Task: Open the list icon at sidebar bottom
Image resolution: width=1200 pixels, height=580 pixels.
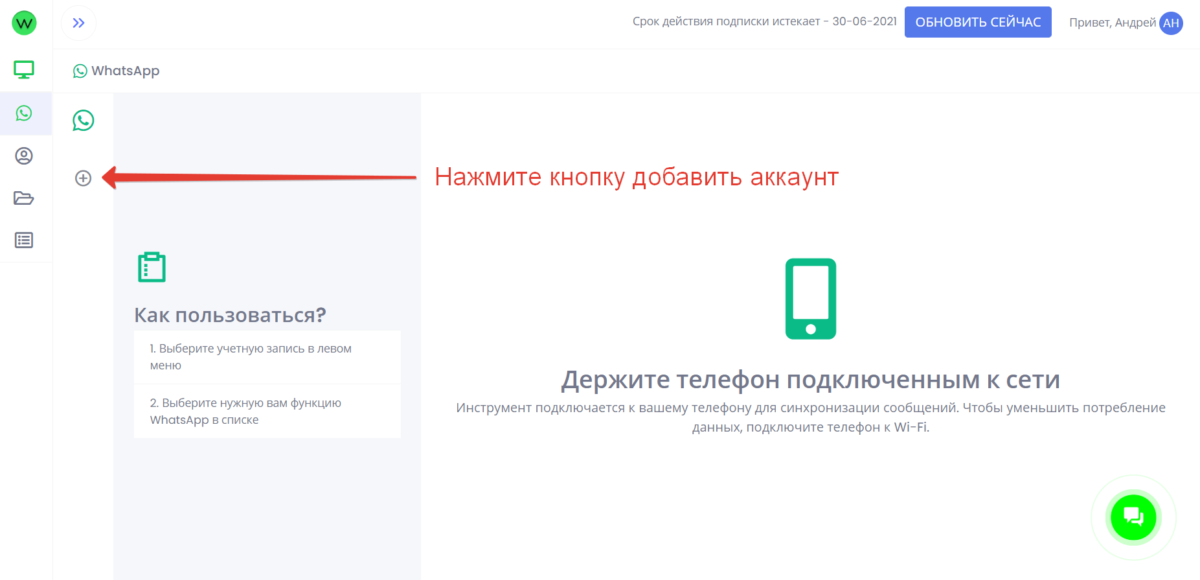Action: [24, 240]
